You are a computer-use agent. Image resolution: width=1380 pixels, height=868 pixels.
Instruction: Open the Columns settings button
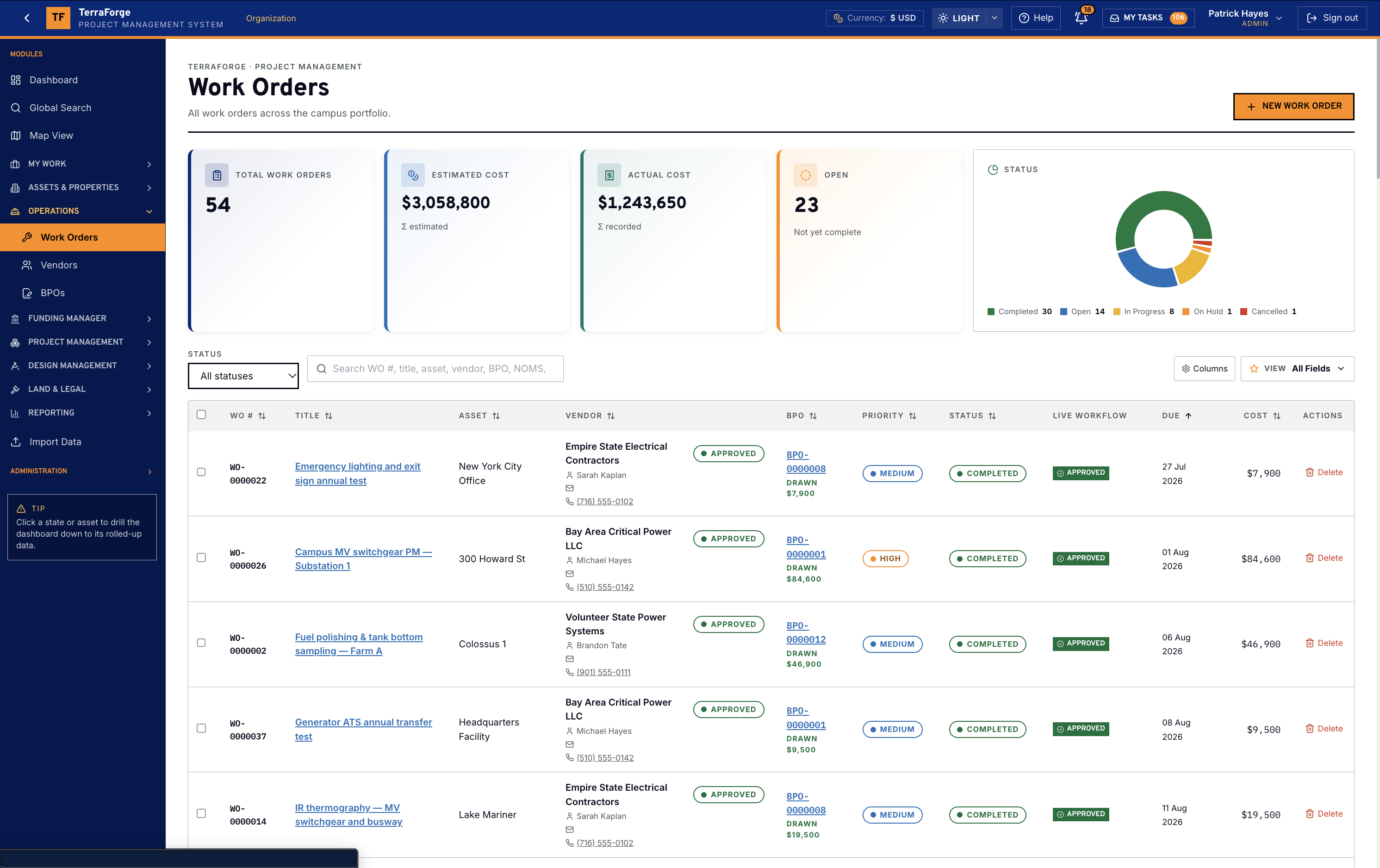tap(1204, 368)
